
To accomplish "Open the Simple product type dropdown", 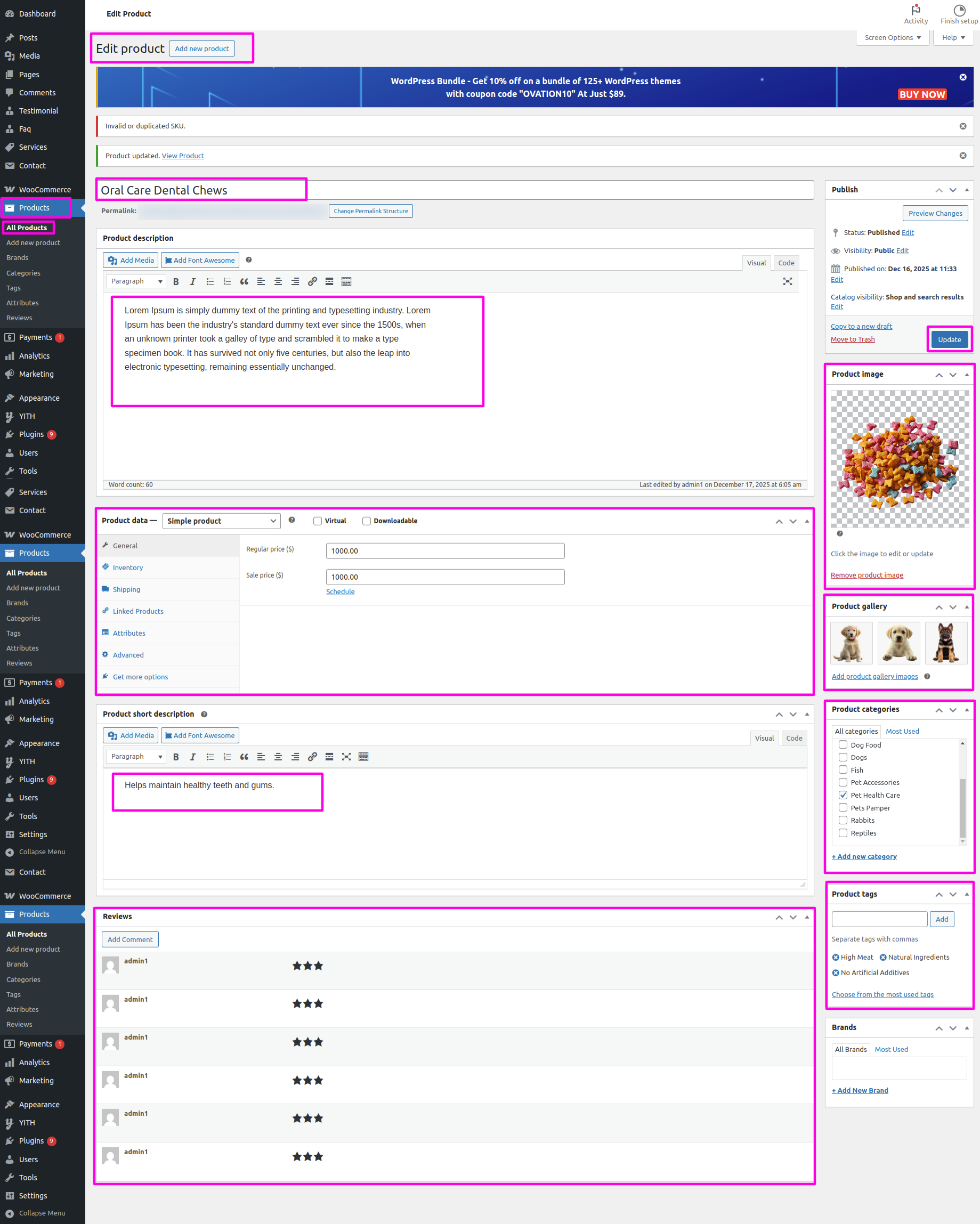I will (222, 521).
